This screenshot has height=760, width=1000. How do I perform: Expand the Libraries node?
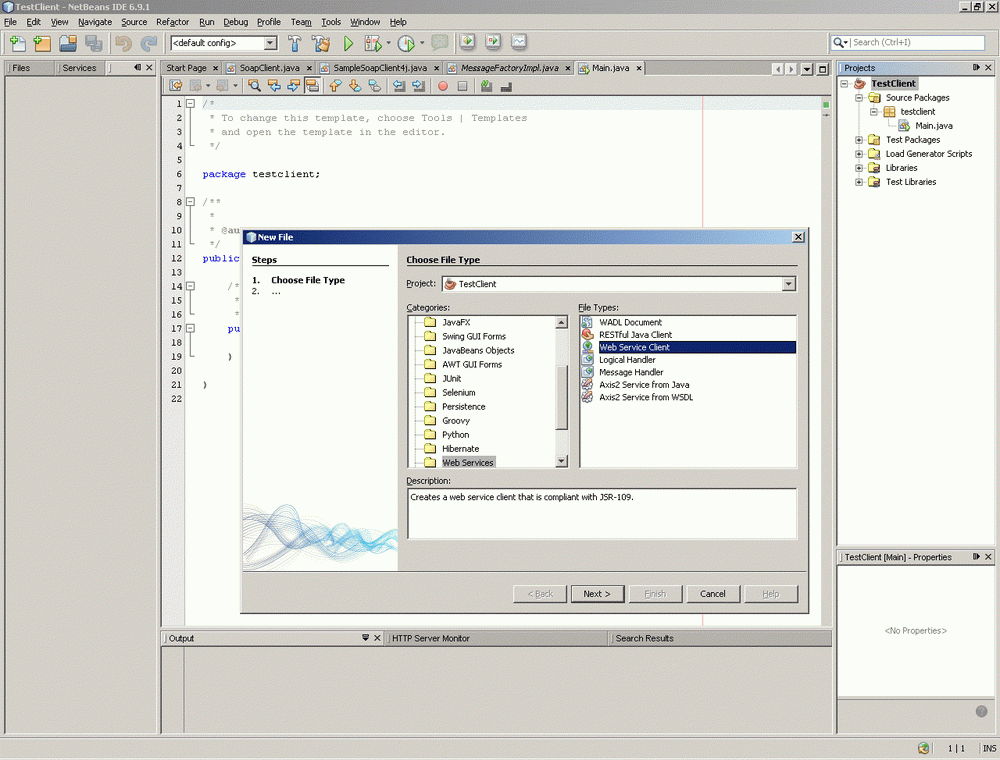(x=859, y=168)
